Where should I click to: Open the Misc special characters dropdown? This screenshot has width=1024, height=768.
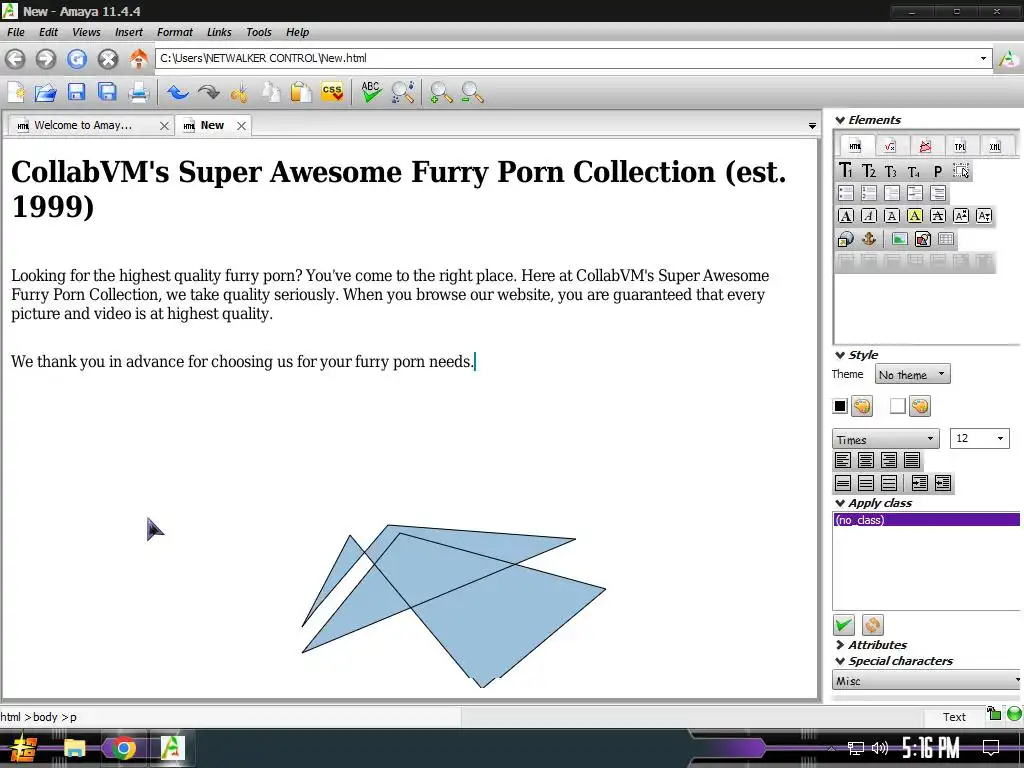927,680
